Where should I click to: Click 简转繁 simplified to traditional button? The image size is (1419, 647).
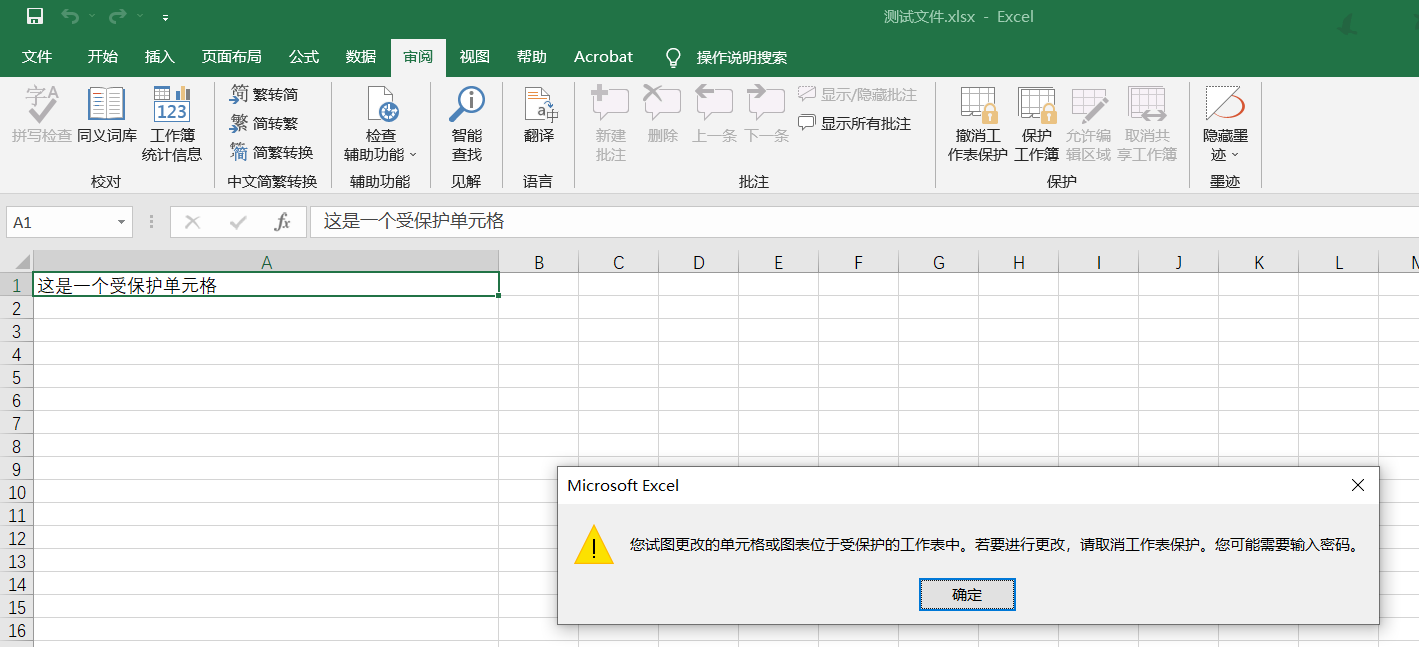(x=264, y=124)
